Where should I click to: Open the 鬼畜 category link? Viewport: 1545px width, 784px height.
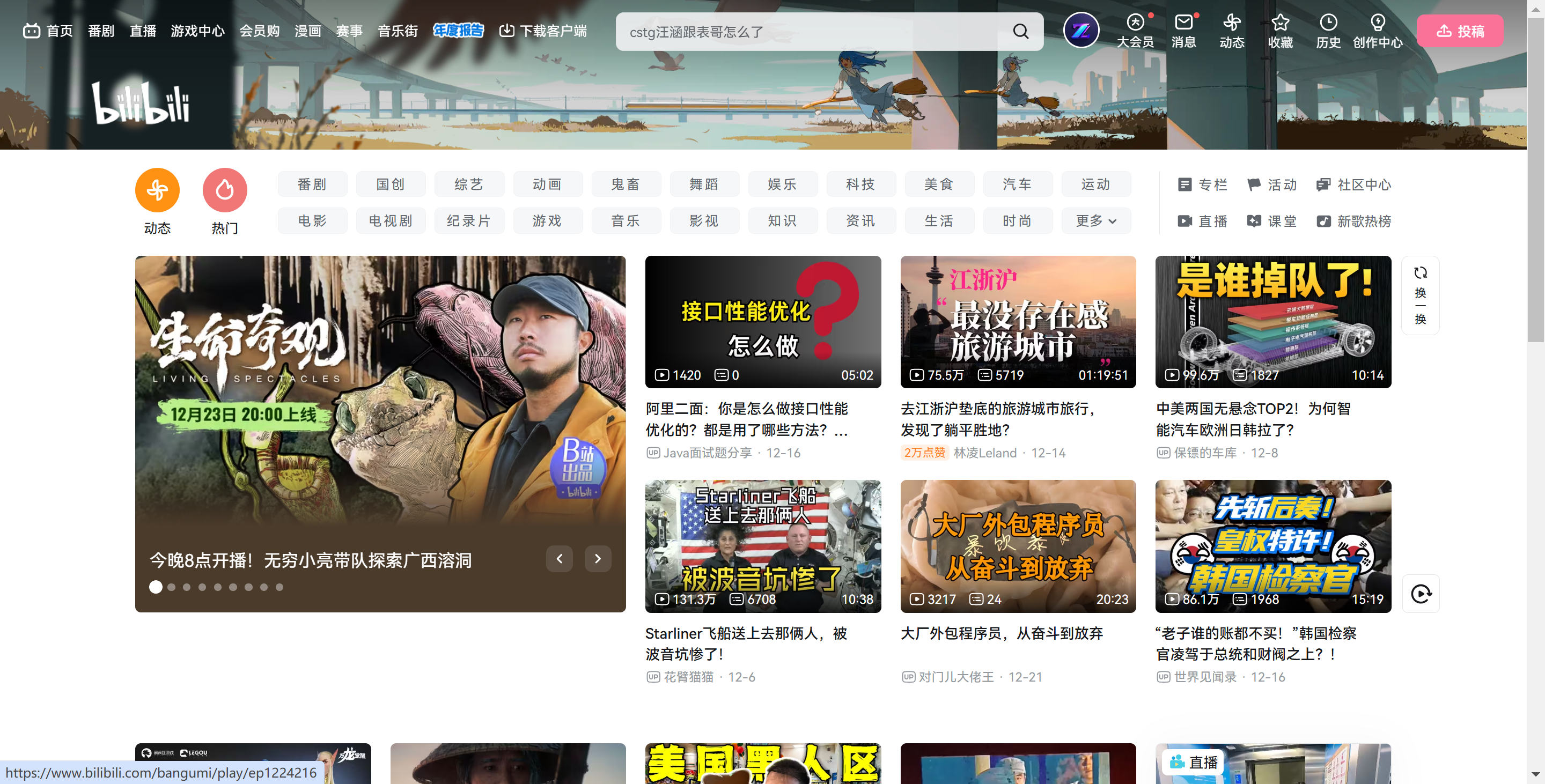pos(626,184)
